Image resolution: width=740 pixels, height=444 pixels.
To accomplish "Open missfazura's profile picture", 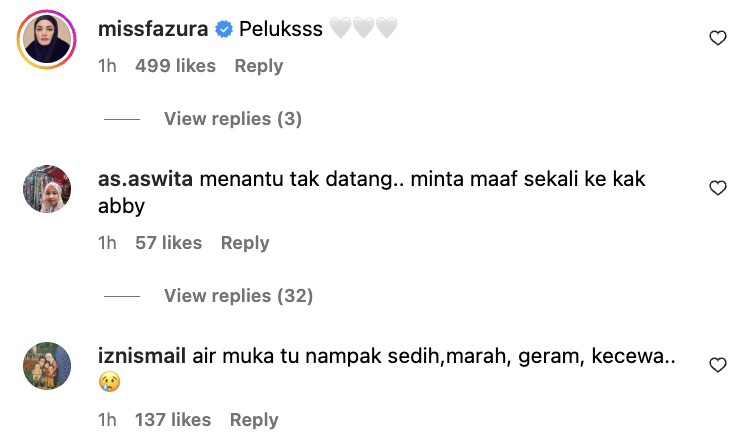I will pyautogui.click(x=47, y=38).
